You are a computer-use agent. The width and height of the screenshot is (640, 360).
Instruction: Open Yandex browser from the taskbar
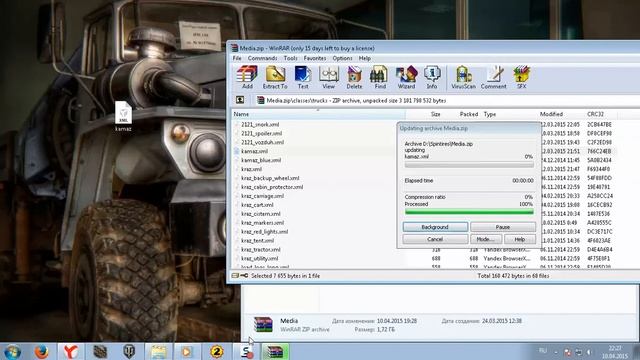coord(71,351)
